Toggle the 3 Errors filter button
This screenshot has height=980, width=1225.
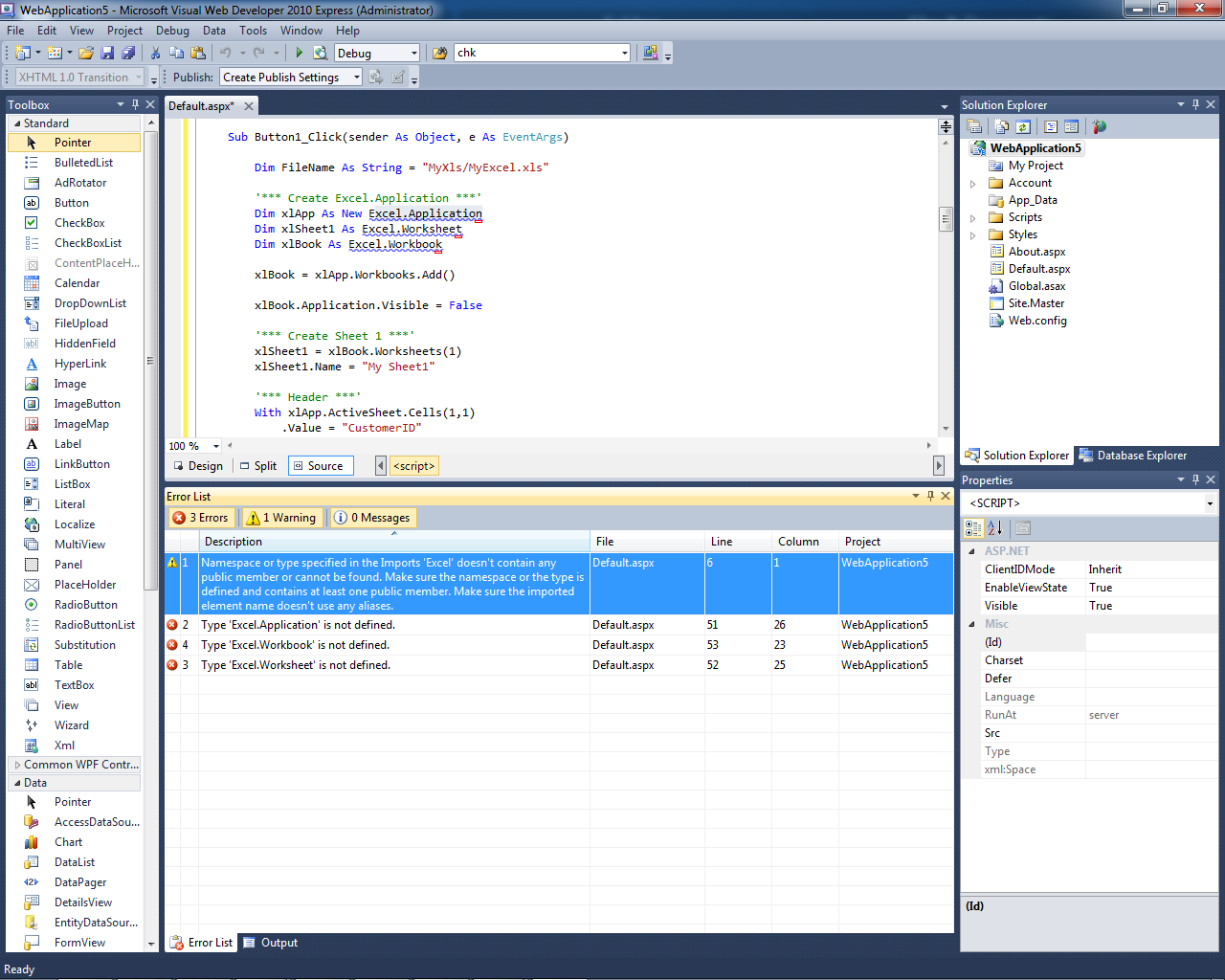pyautogui.click(x=201, y=518)
